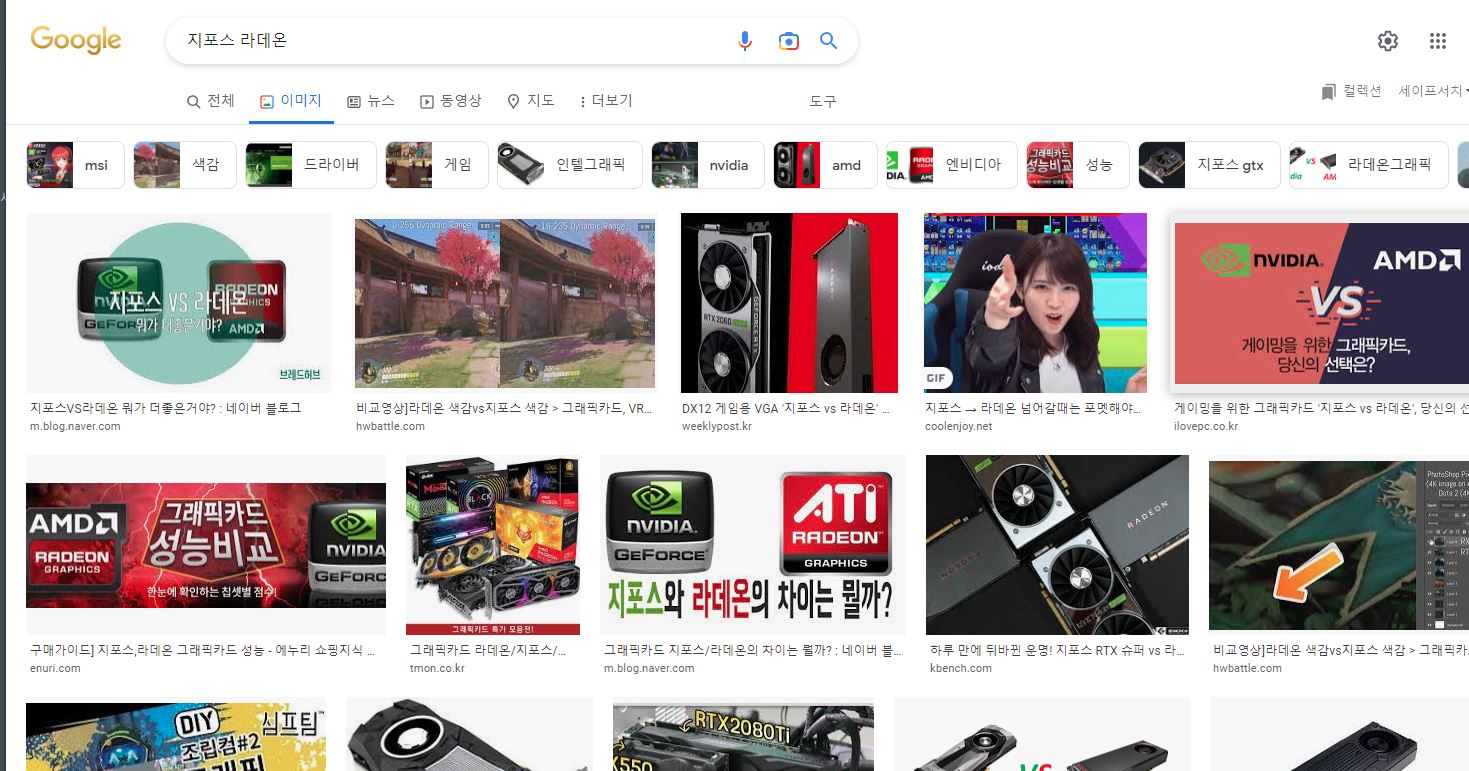The image size is (1469, 771).
Task: Switch to the 전체 tab
Action: tap(211, 101)
